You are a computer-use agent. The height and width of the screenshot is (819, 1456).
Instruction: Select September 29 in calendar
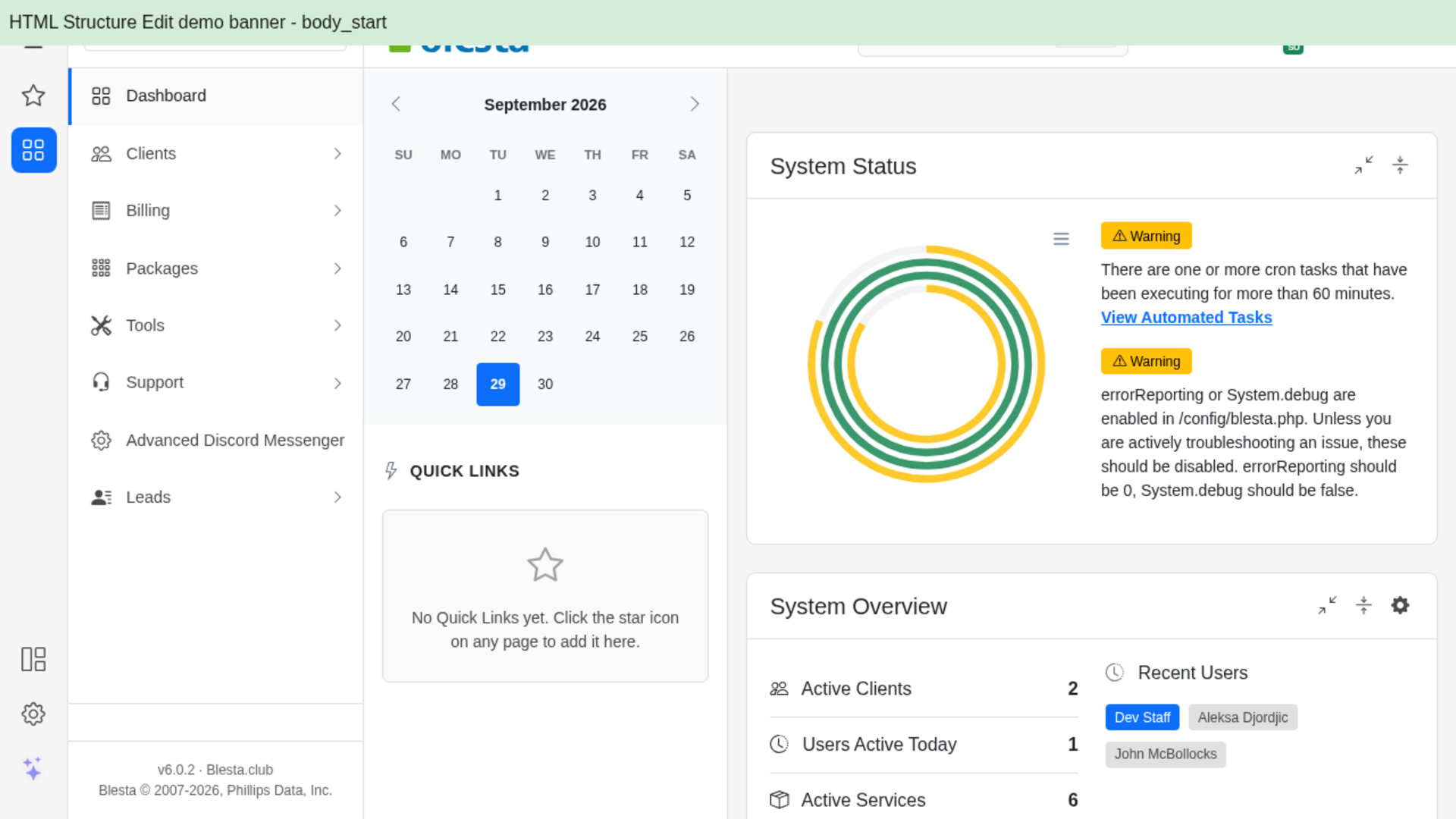click(x=497, y=384)
